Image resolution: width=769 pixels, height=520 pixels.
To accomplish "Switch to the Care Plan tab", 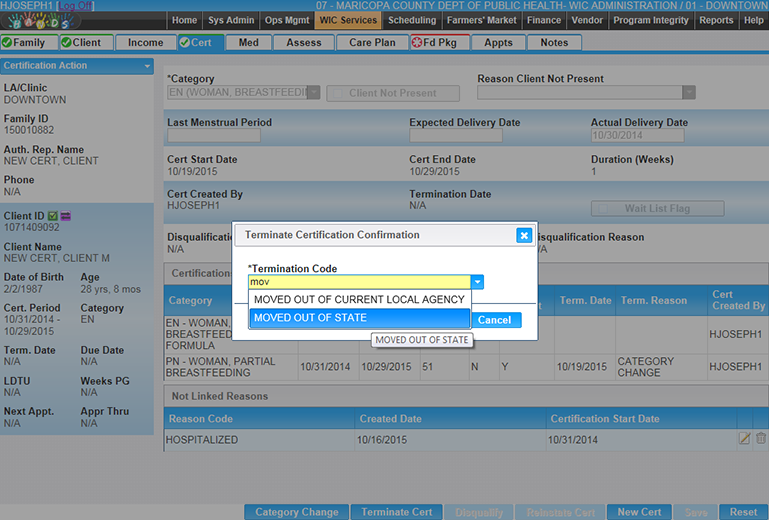I will click(x=372, y=42).
